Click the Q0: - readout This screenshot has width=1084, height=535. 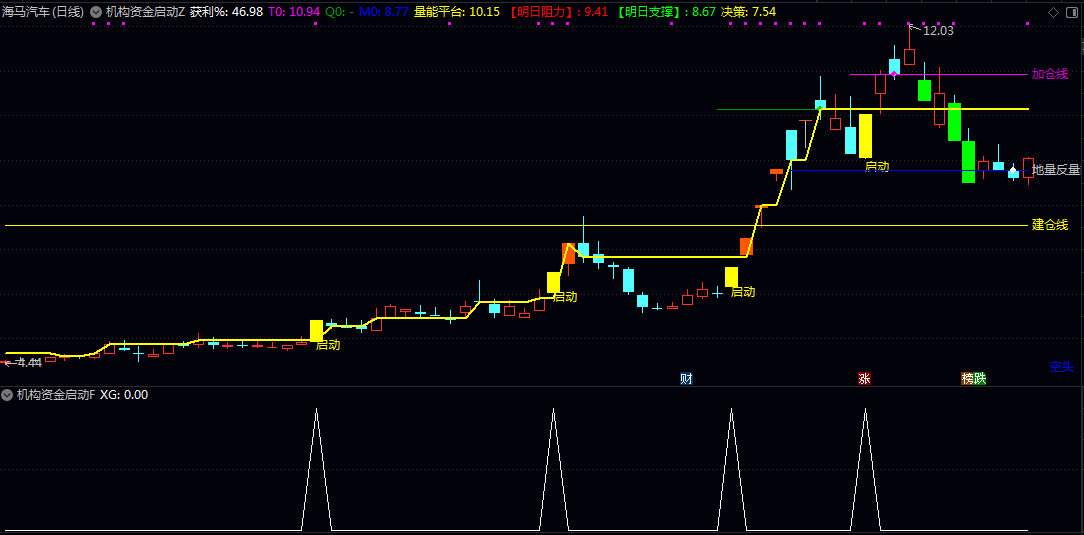[x=339, y=12]
